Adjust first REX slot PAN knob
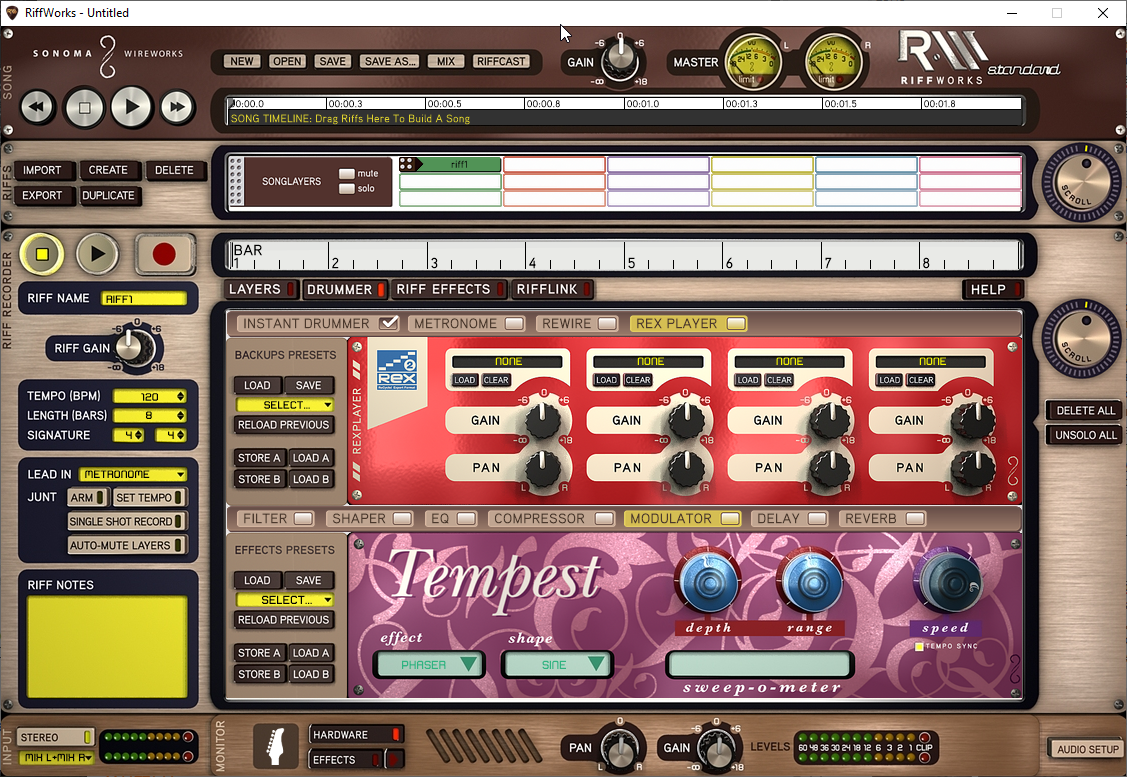The width and height of the screenshot is (1127, 777). pos(543,468)
